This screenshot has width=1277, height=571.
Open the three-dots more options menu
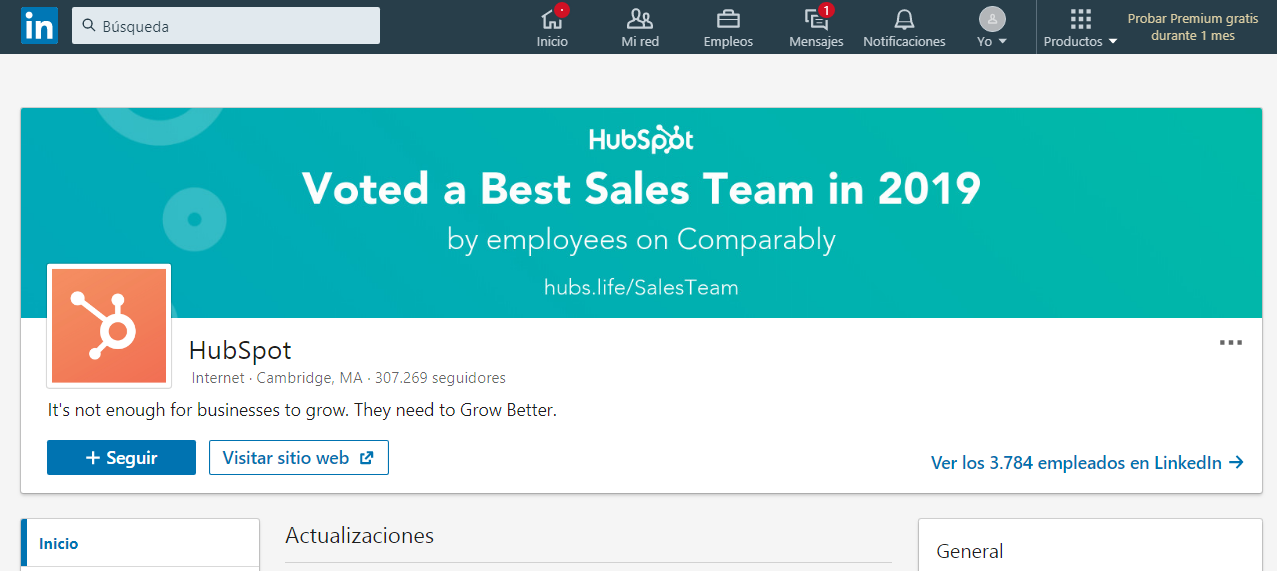pyautogui.click(x=1230, y=343)
